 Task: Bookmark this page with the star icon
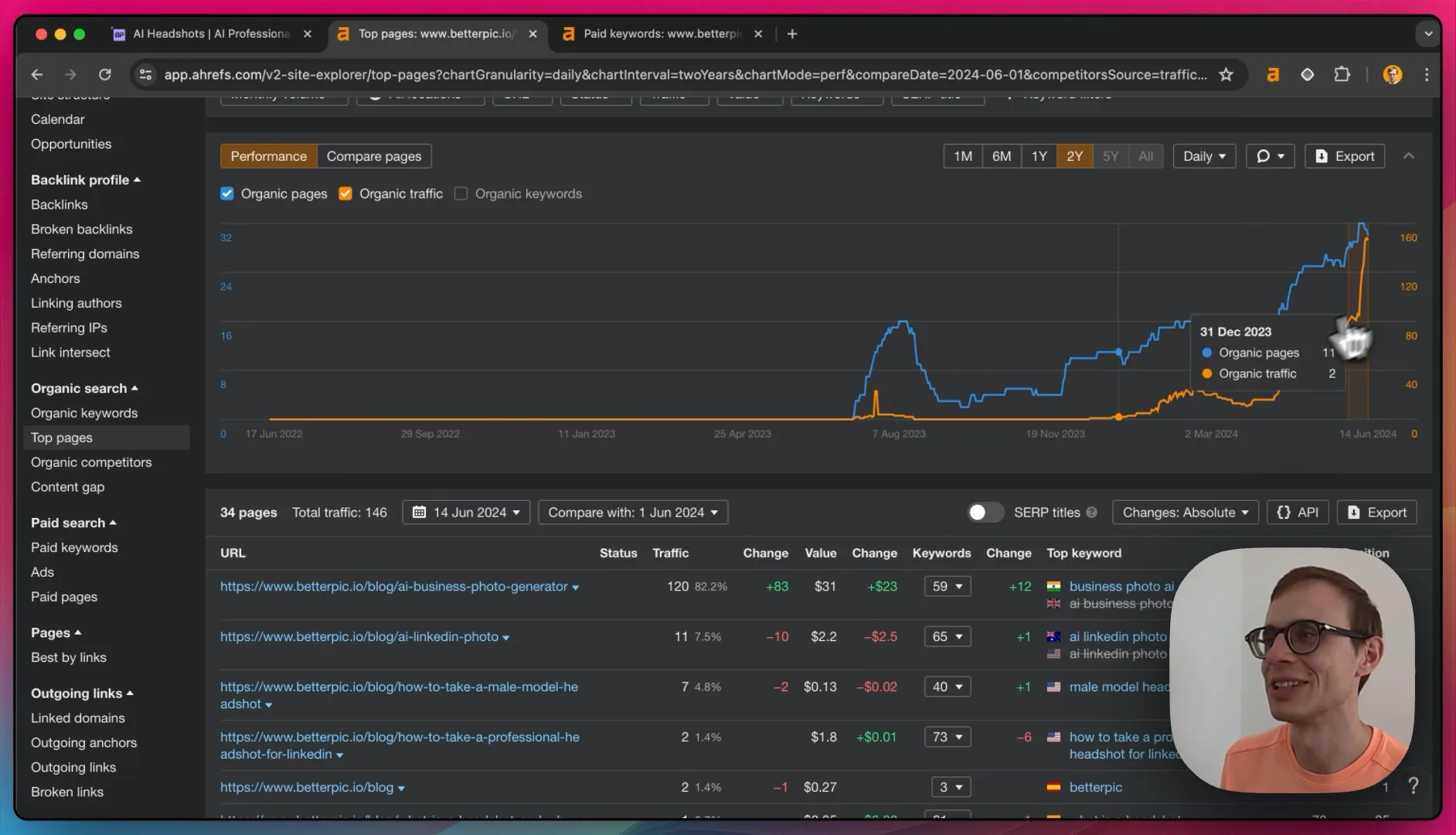tap(1226, 74)
